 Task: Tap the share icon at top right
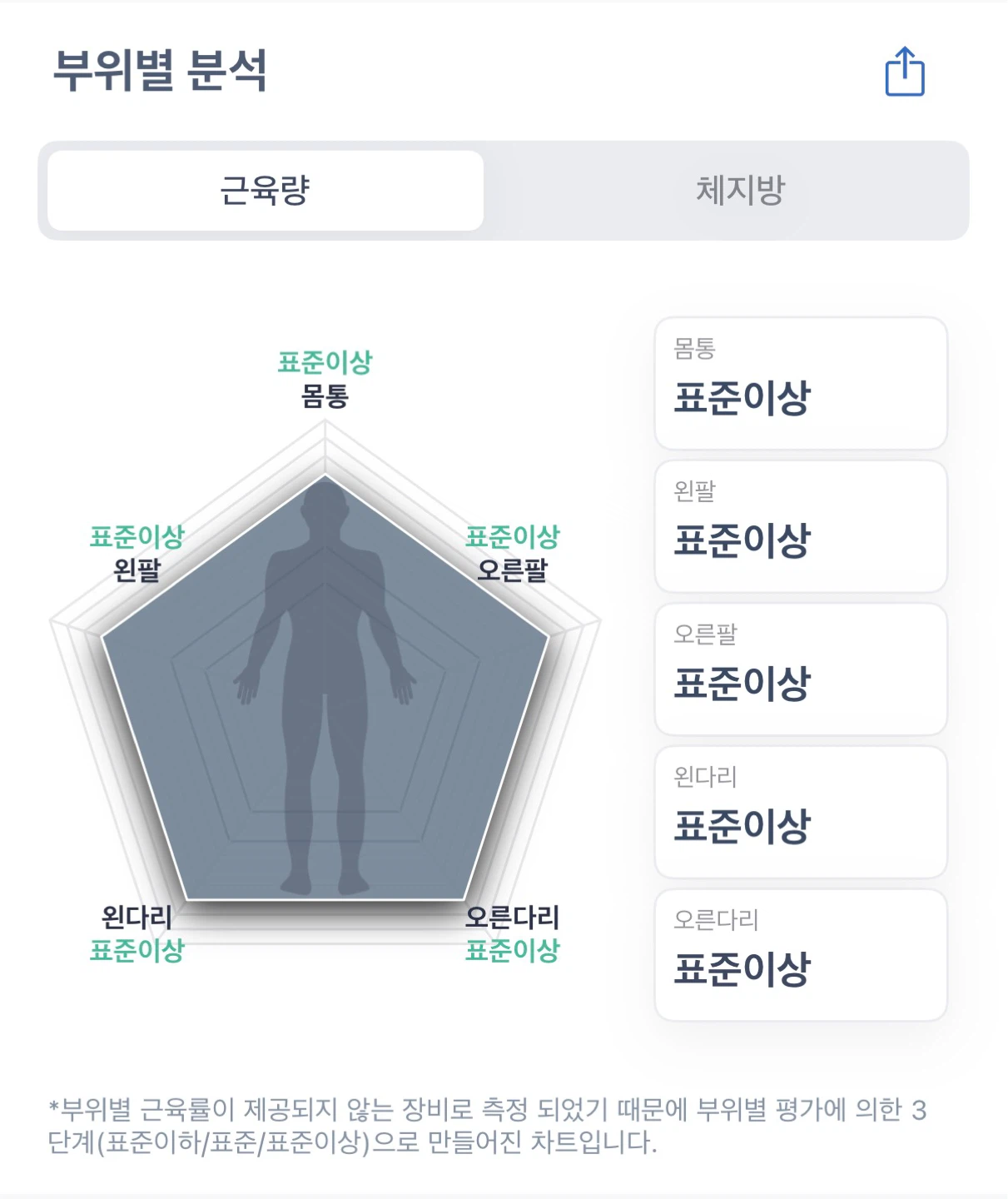click(905, 72)
